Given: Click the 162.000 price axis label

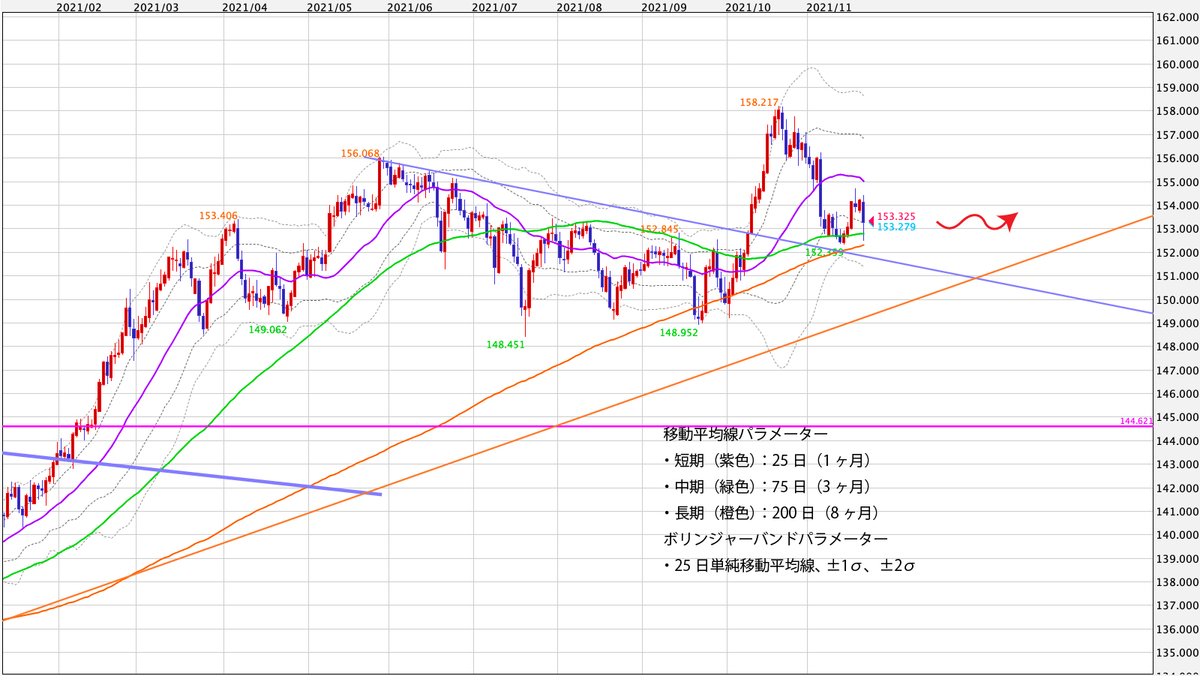Looking at the screenshot, I should click(x=1178, y=18).
